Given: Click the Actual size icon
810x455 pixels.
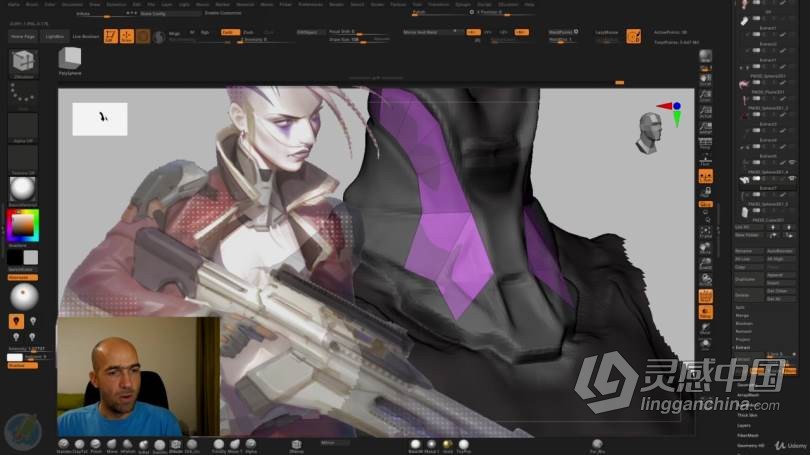Looking at the screenshot, I should [x=705, y=112].
